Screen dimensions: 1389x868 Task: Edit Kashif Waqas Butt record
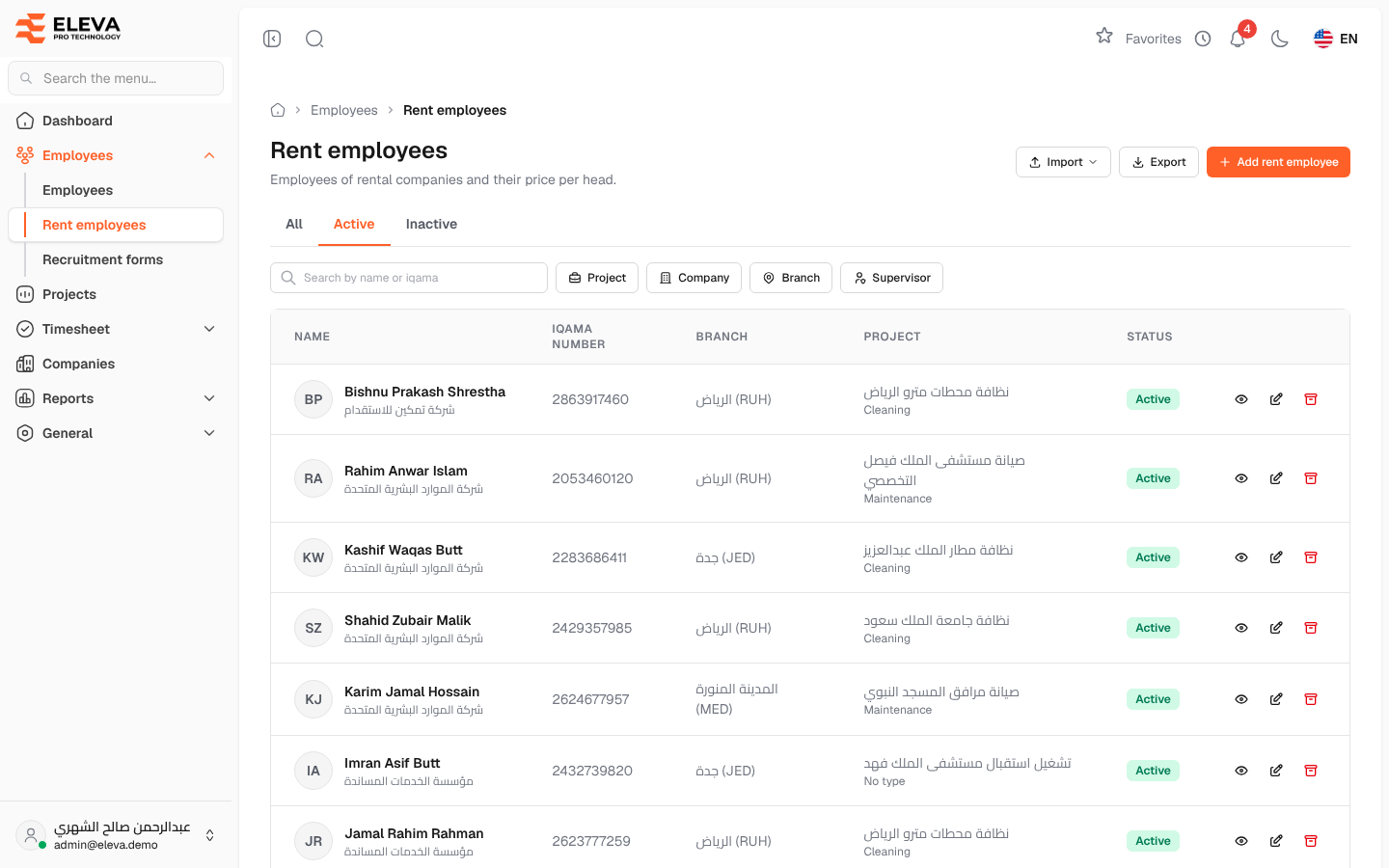pos(1276,557)
